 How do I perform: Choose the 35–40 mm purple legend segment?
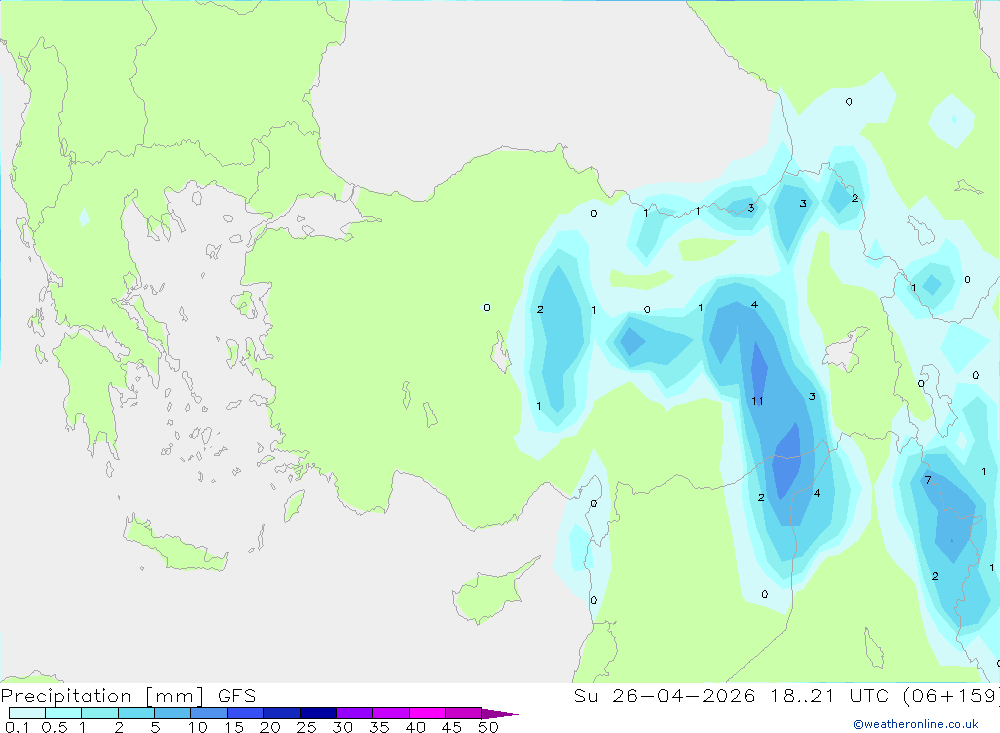[x=391, y=713]
